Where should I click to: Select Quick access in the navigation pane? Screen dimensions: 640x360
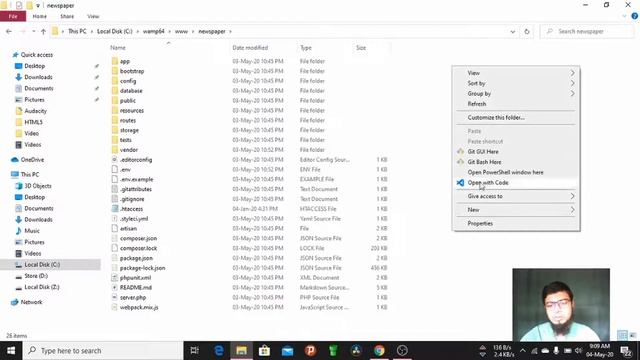coord(37,55)
